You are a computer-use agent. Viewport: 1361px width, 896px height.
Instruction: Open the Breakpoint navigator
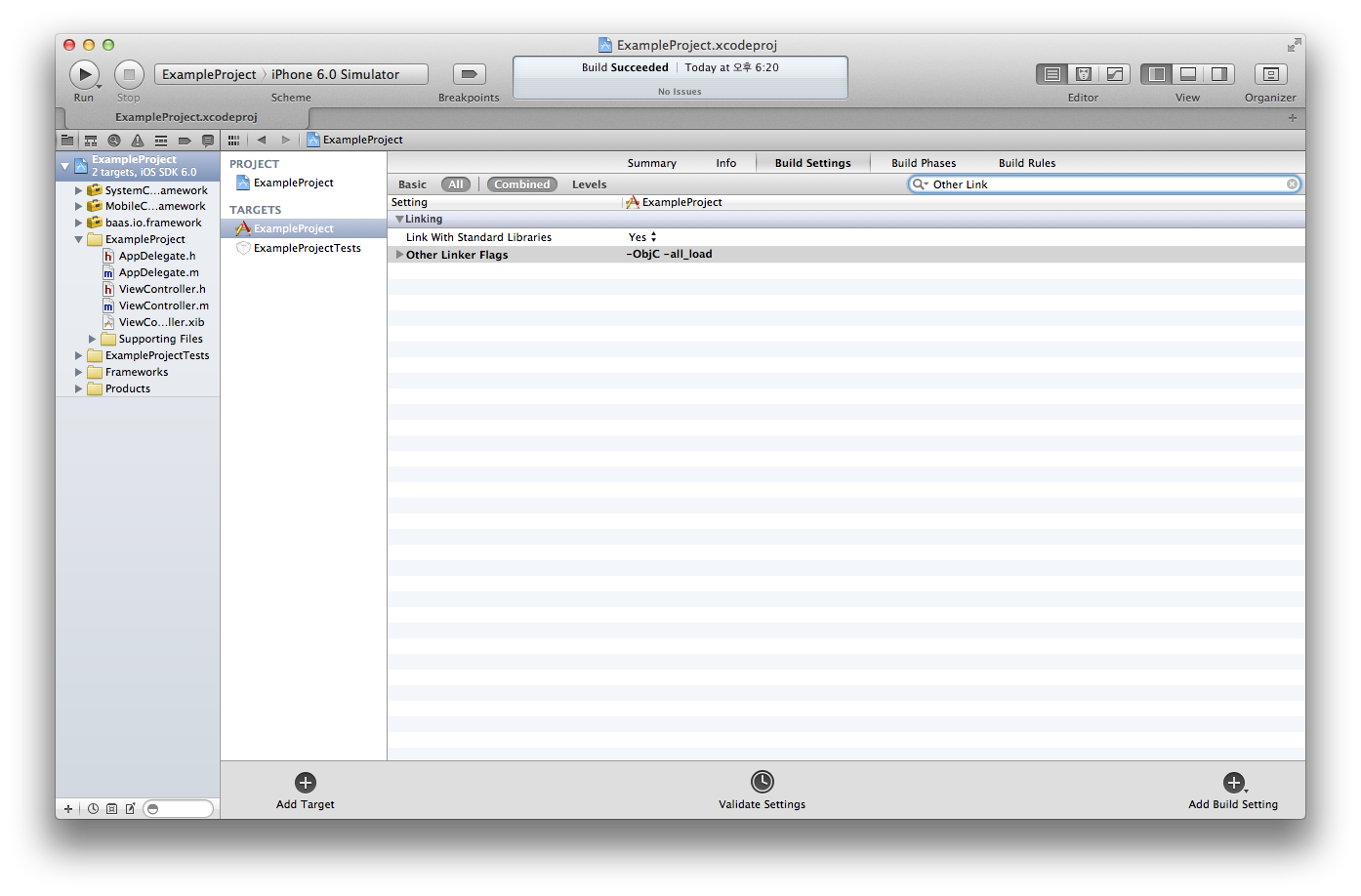point(185,141)
